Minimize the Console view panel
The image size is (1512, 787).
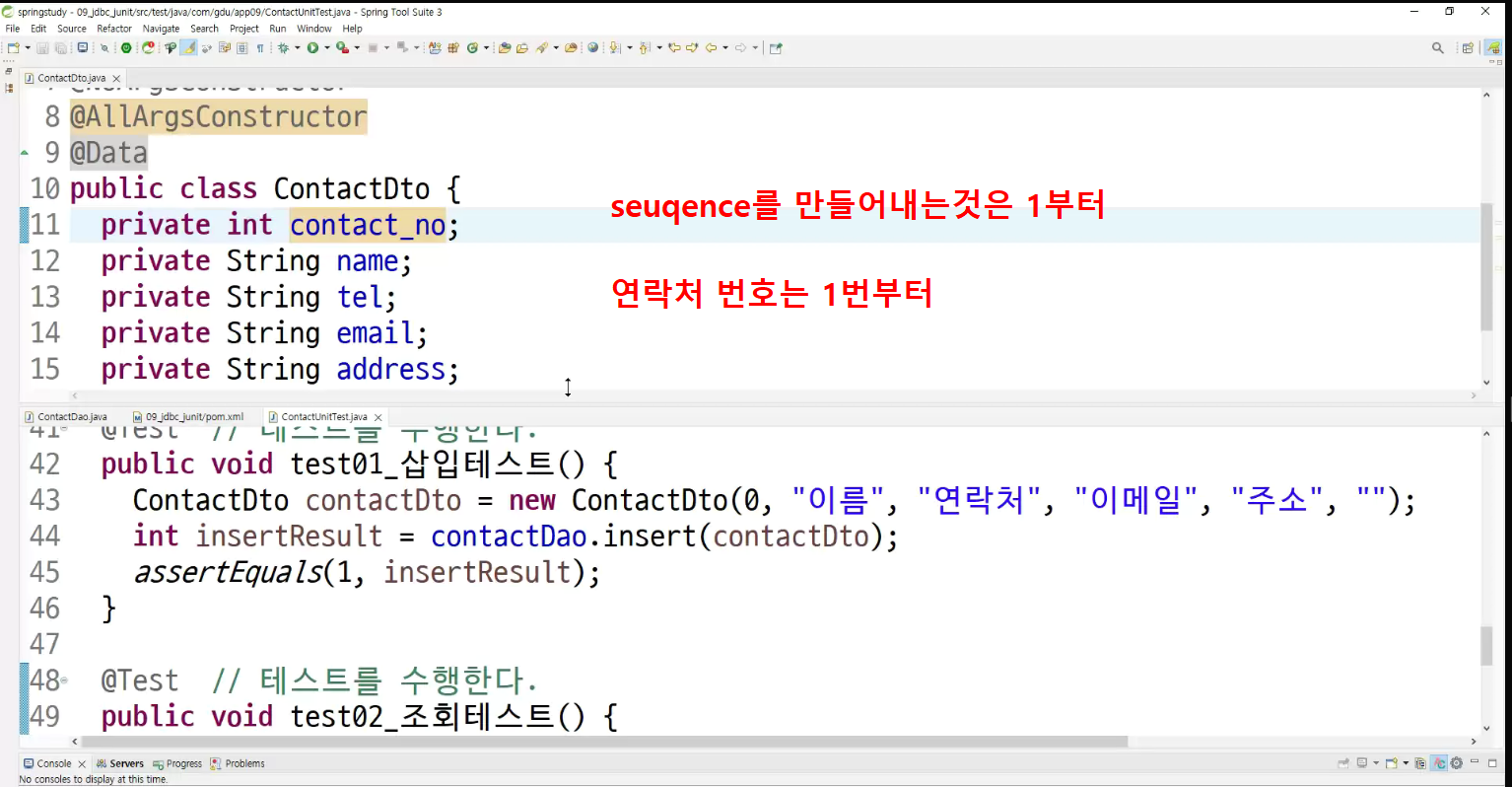click(x=1475, y=761)
